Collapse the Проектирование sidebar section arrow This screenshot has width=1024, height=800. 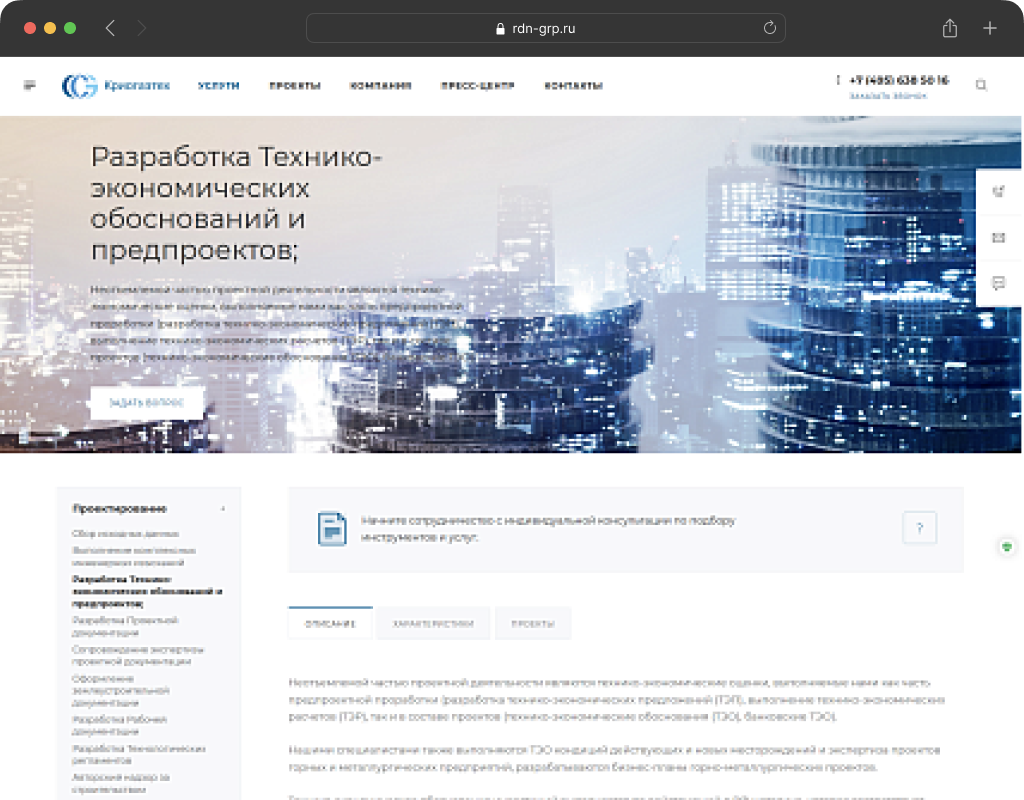(223, 509)
